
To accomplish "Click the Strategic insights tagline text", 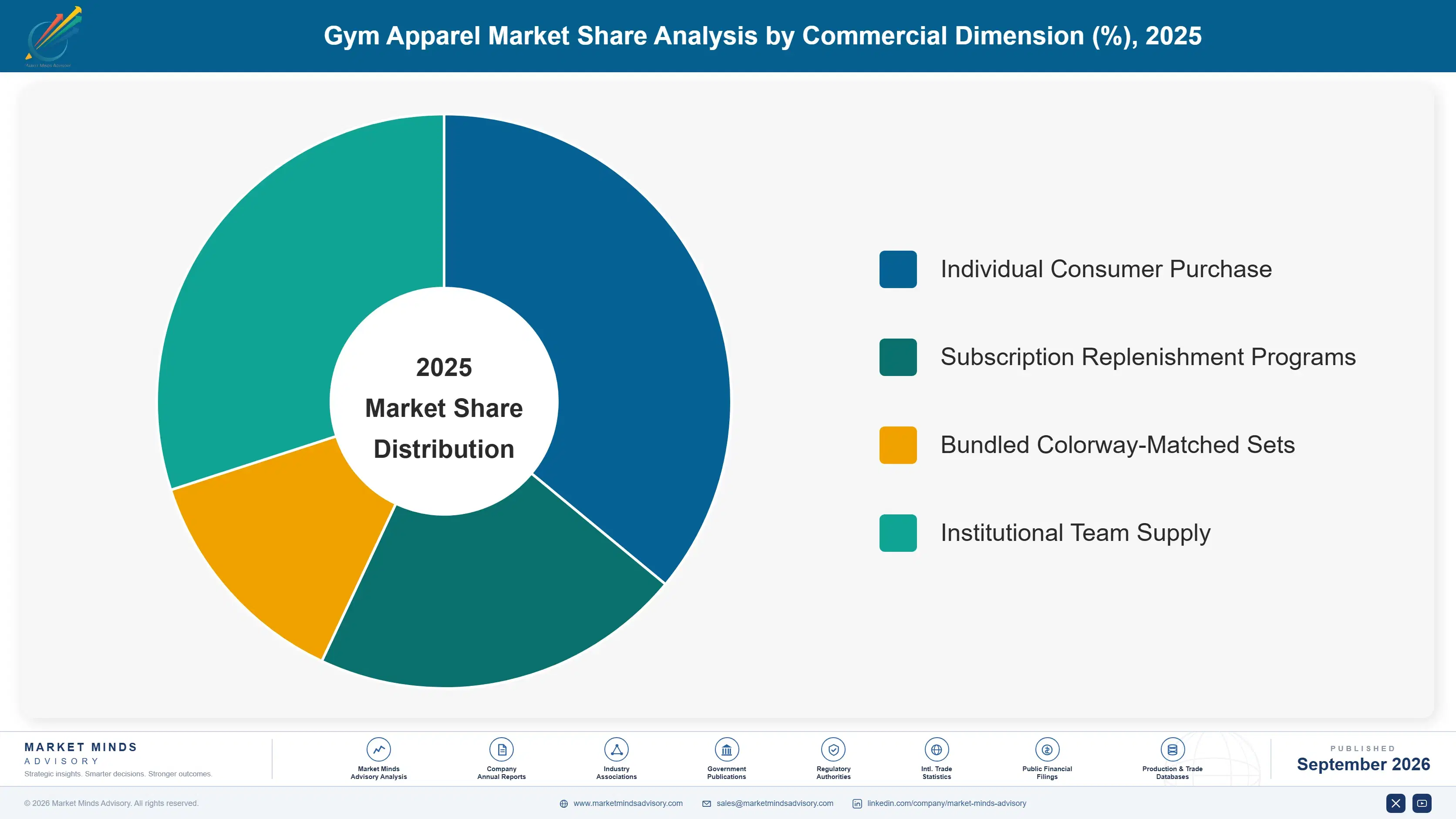I will click(118, 774).
